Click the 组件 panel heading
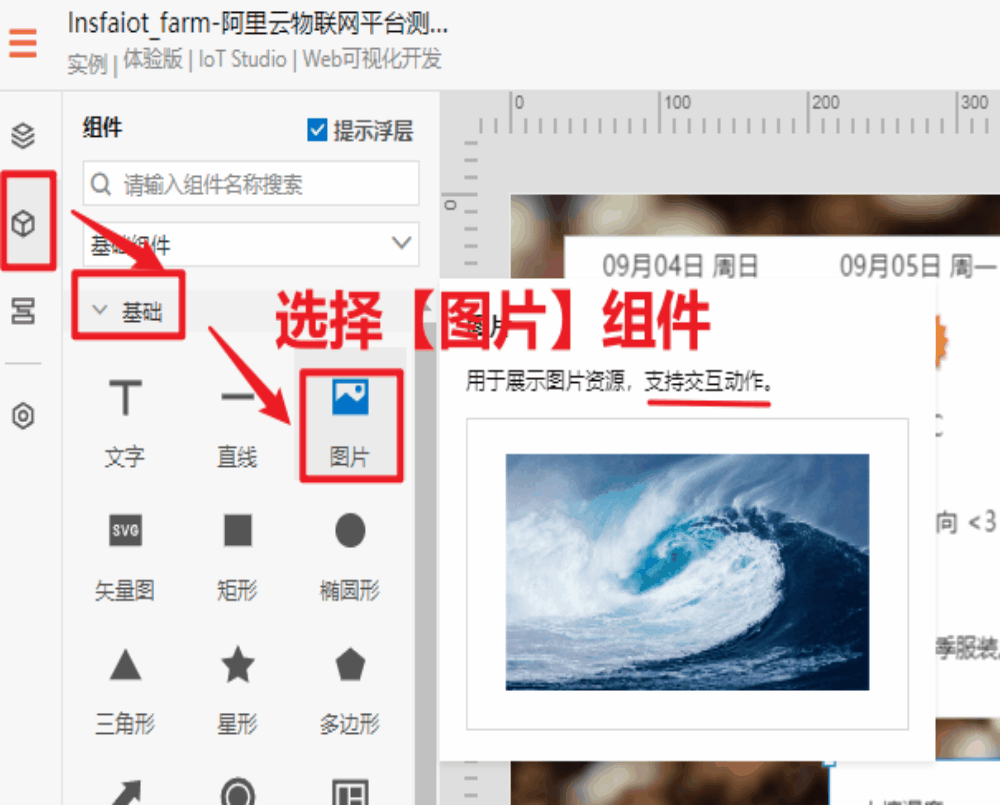Image resolution: width=1000 pixels, height=805 pixels. 102,127
